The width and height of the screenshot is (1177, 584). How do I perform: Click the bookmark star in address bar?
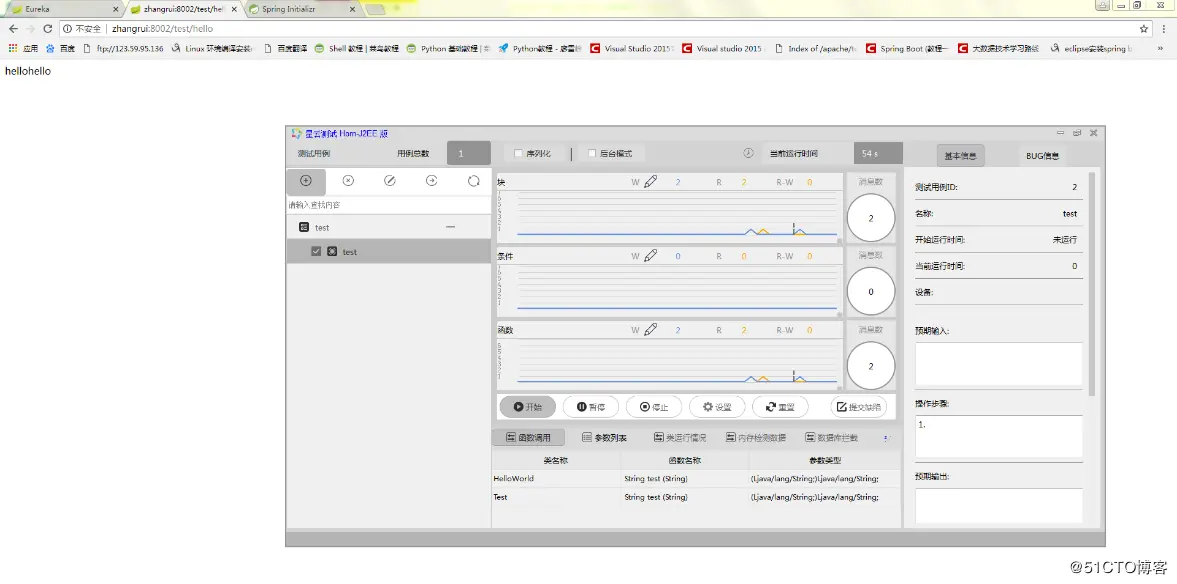pos(1144,29)
